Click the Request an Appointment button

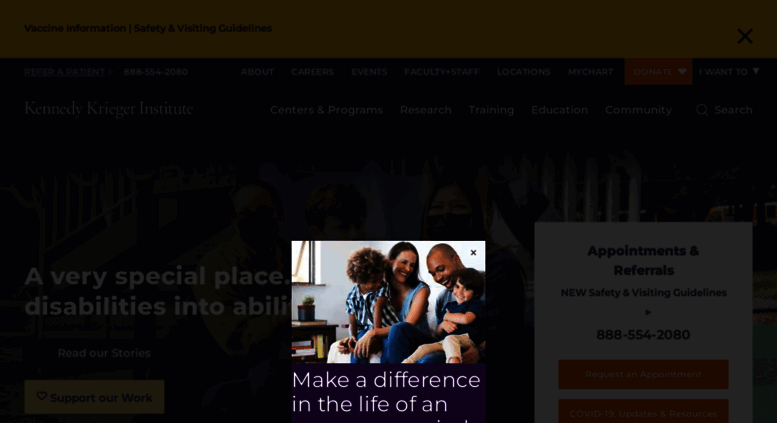[x=643, y=374]
